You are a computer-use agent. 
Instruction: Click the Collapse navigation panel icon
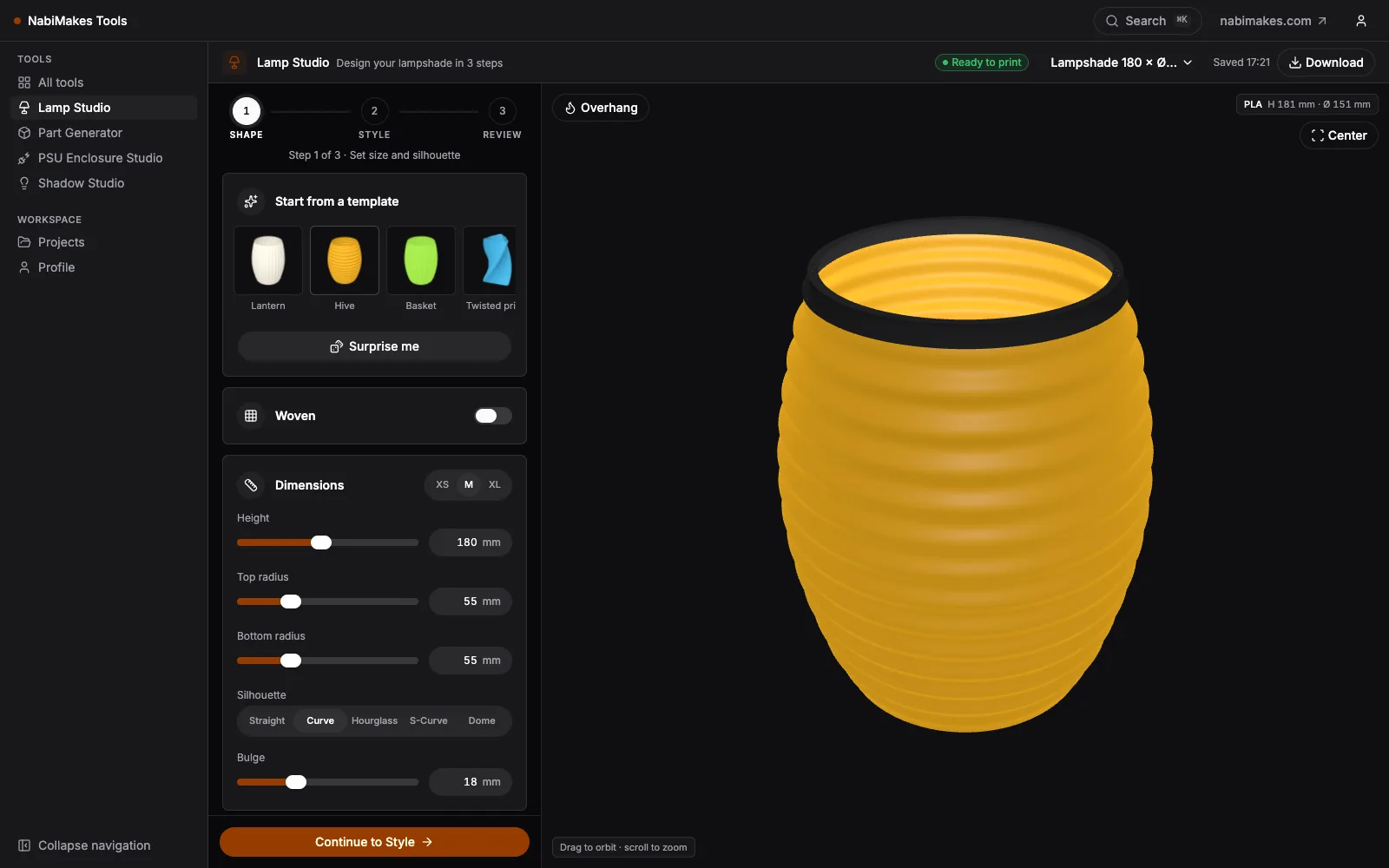coord(24,845)
